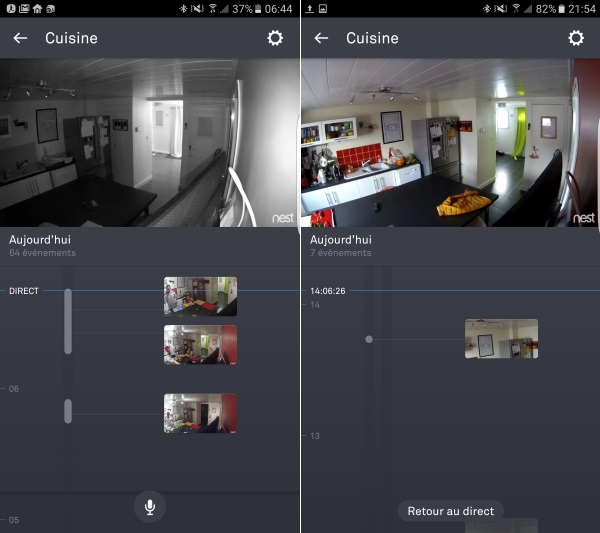Tap the Retour au direct button
This screenshot has width=600, height=533.
click(450, 511)
